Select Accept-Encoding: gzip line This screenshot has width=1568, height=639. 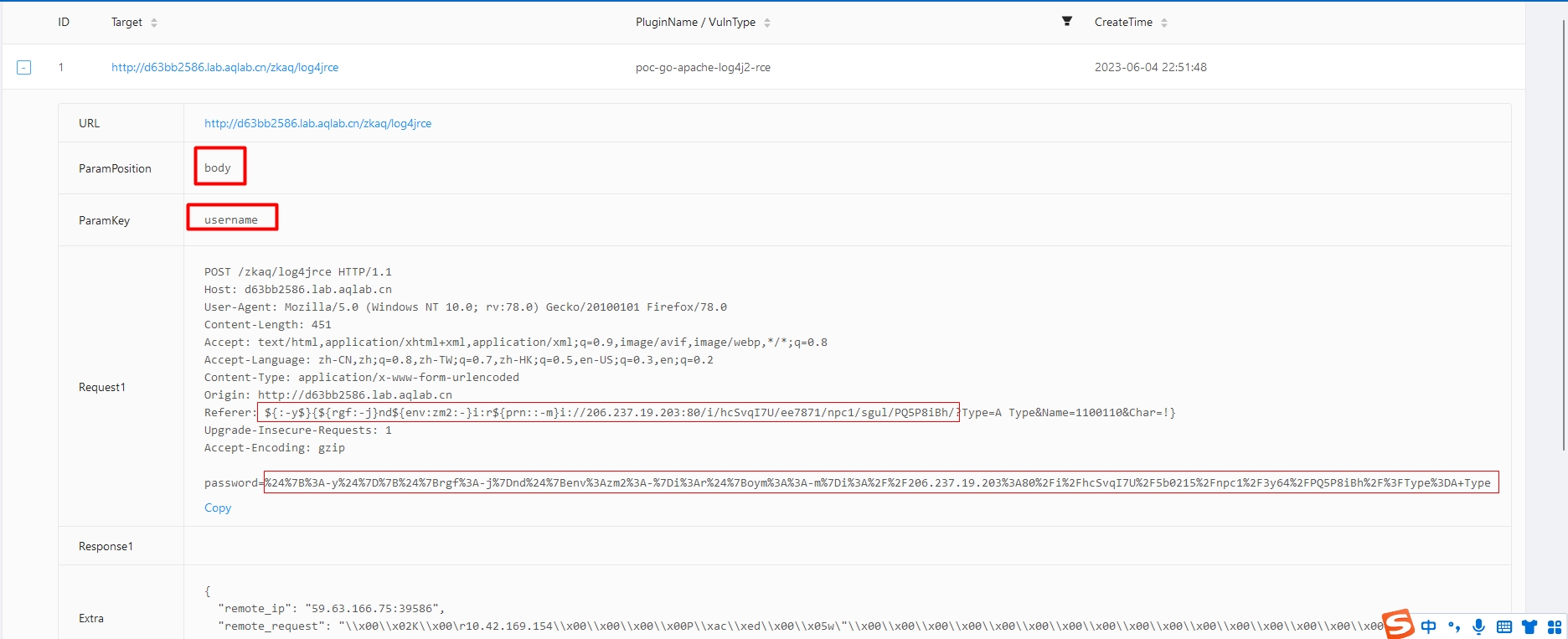[275, 447]
